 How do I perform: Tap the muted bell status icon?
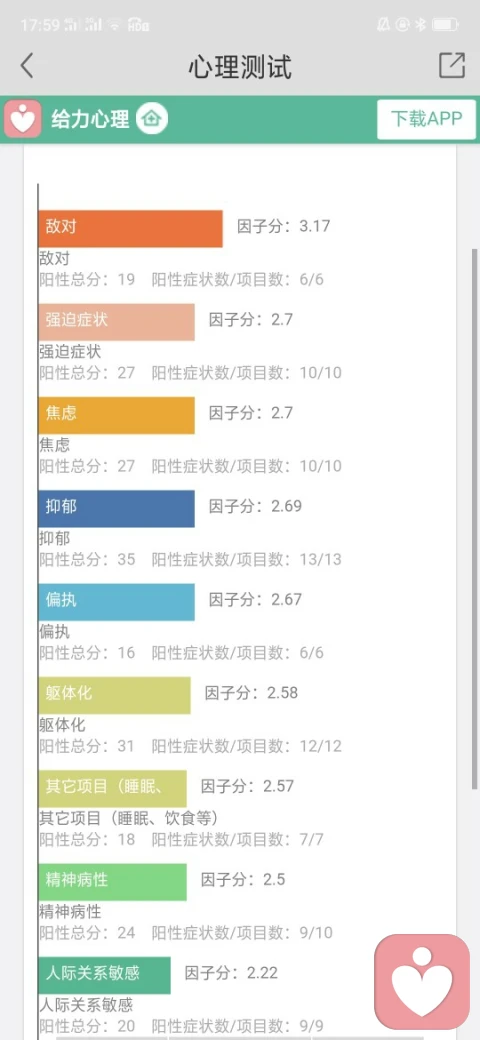[x=383, y=25]
